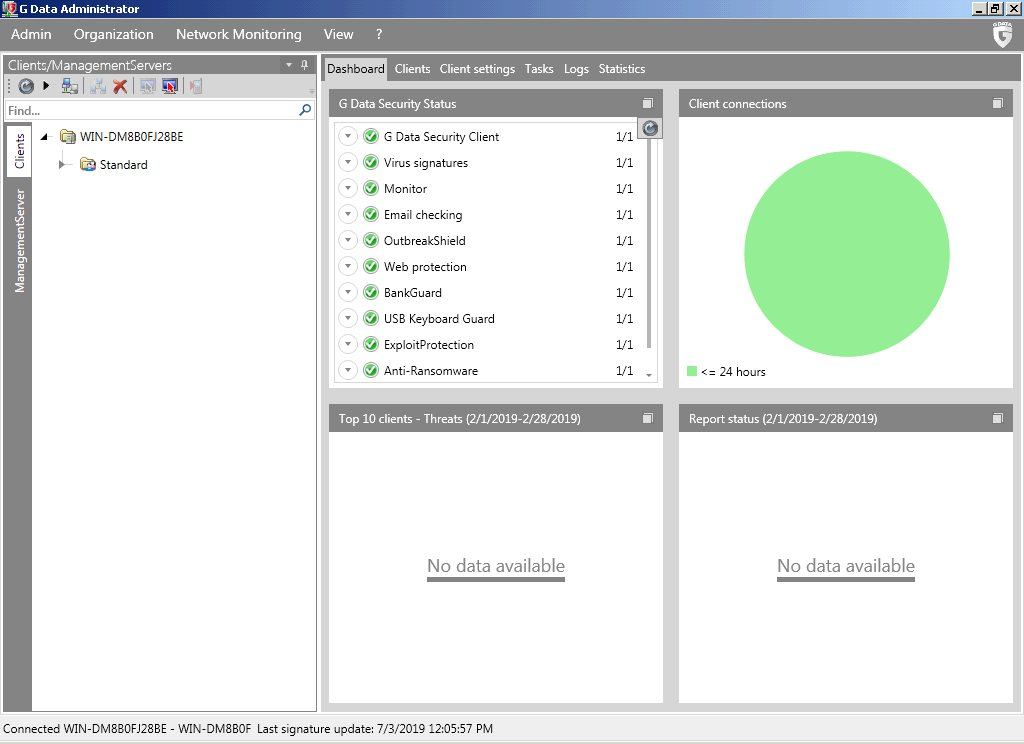1024x744 pixels.
Task: Select the ManagementServer vertical tab
Action: (x=19, y=241)
